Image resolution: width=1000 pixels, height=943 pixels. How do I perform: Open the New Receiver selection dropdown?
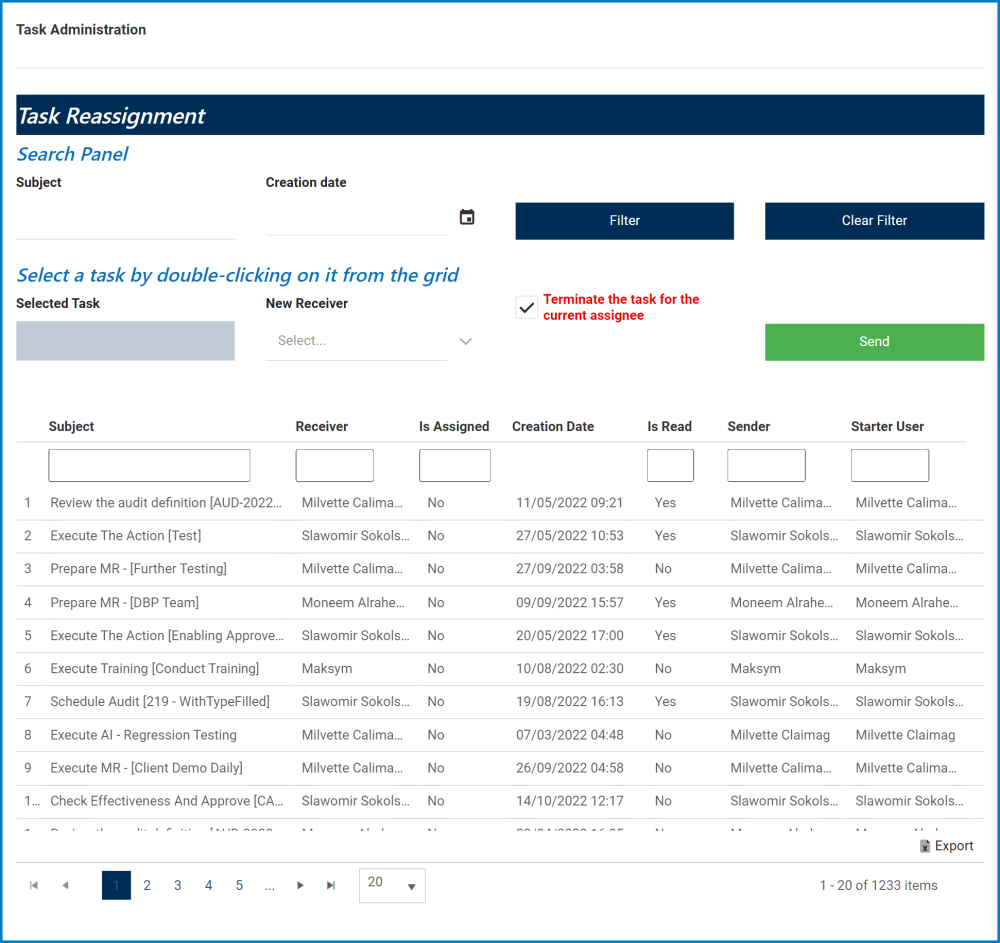[x=465, y=341]
